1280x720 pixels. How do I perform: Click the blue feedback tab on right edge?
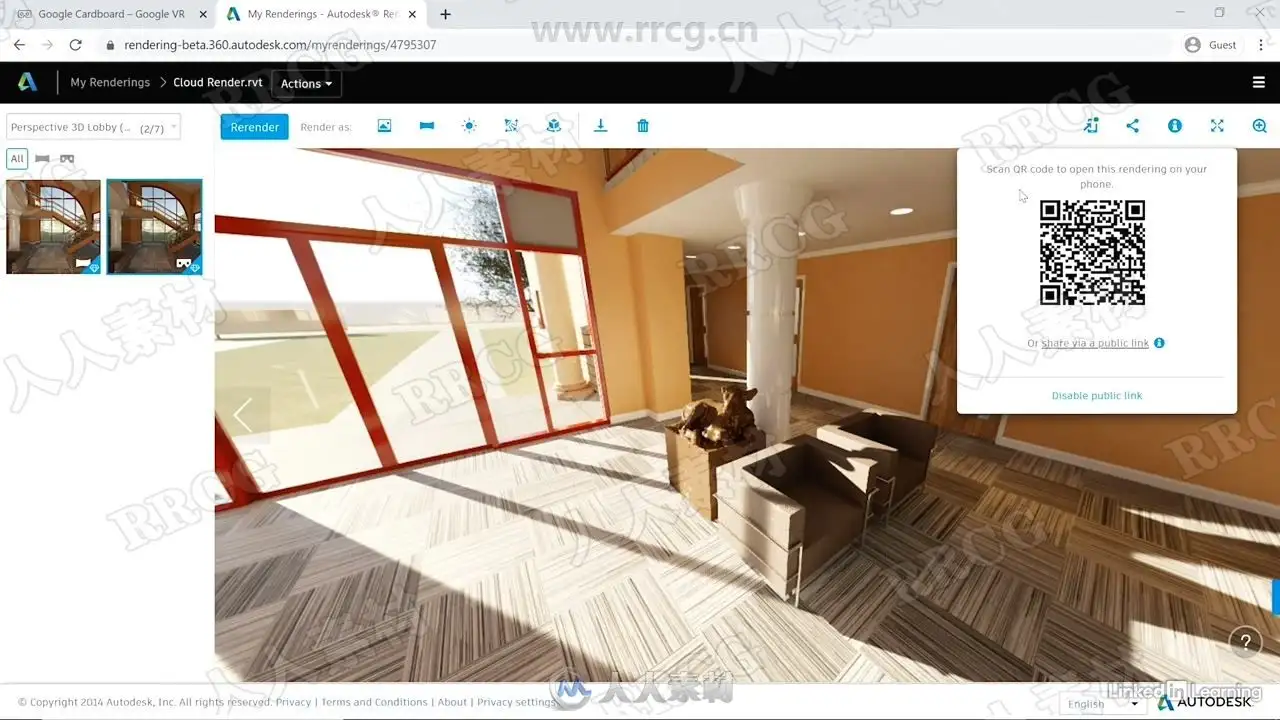coord(1276,597)
